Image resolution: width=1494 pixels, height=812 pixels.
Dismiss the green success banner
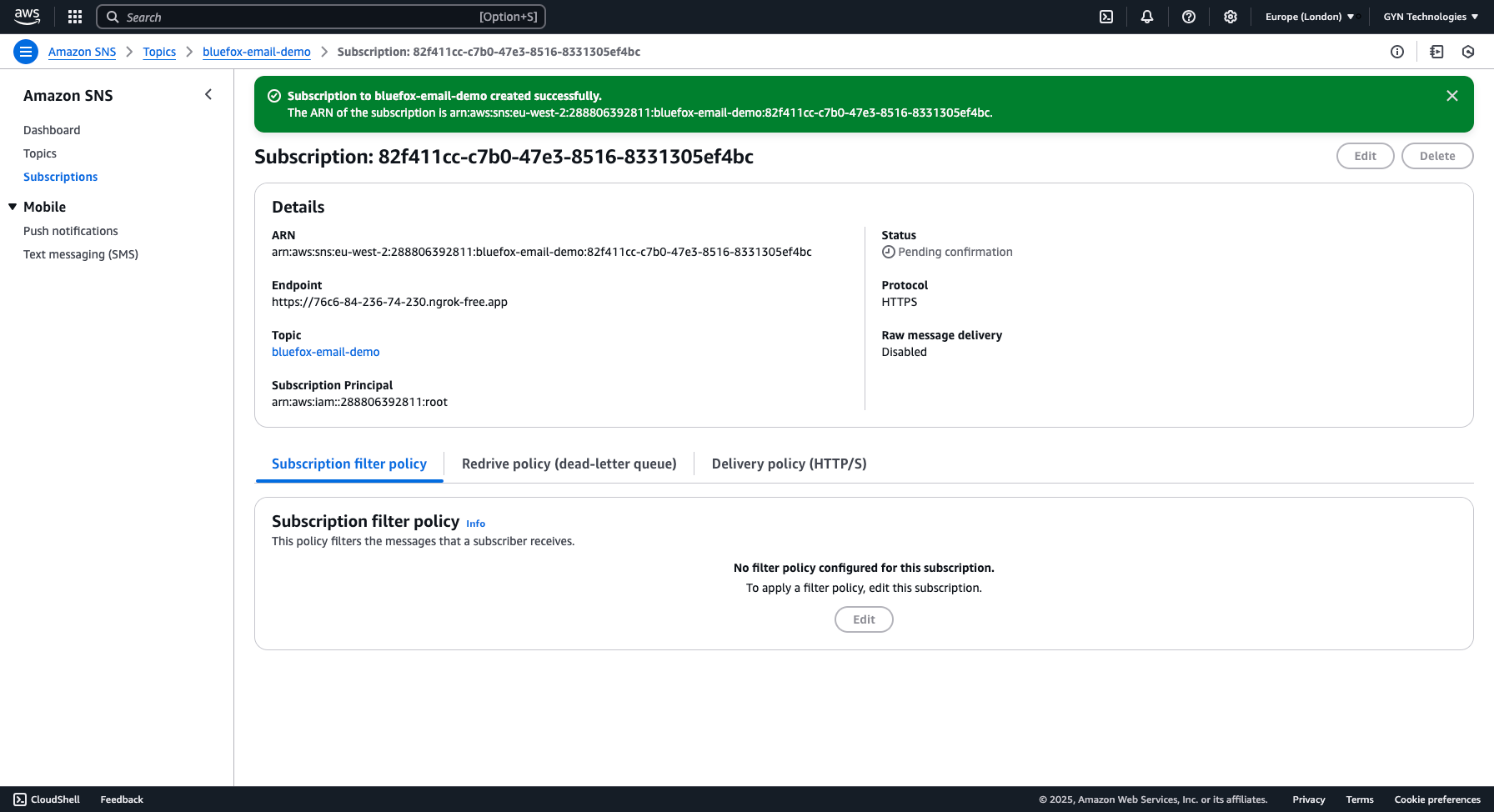click(x=1452, y=95)
